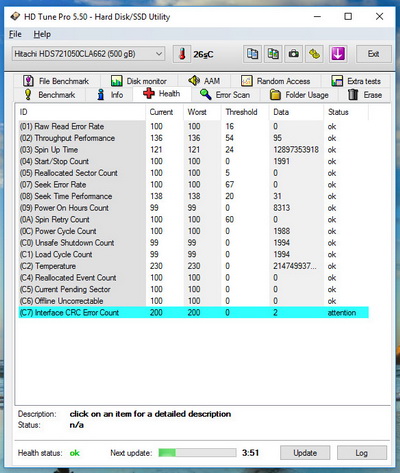Select the (05) Reallocated Sector Count row
This screenshot has width=400, height=473.
click(x=193, y=173)
